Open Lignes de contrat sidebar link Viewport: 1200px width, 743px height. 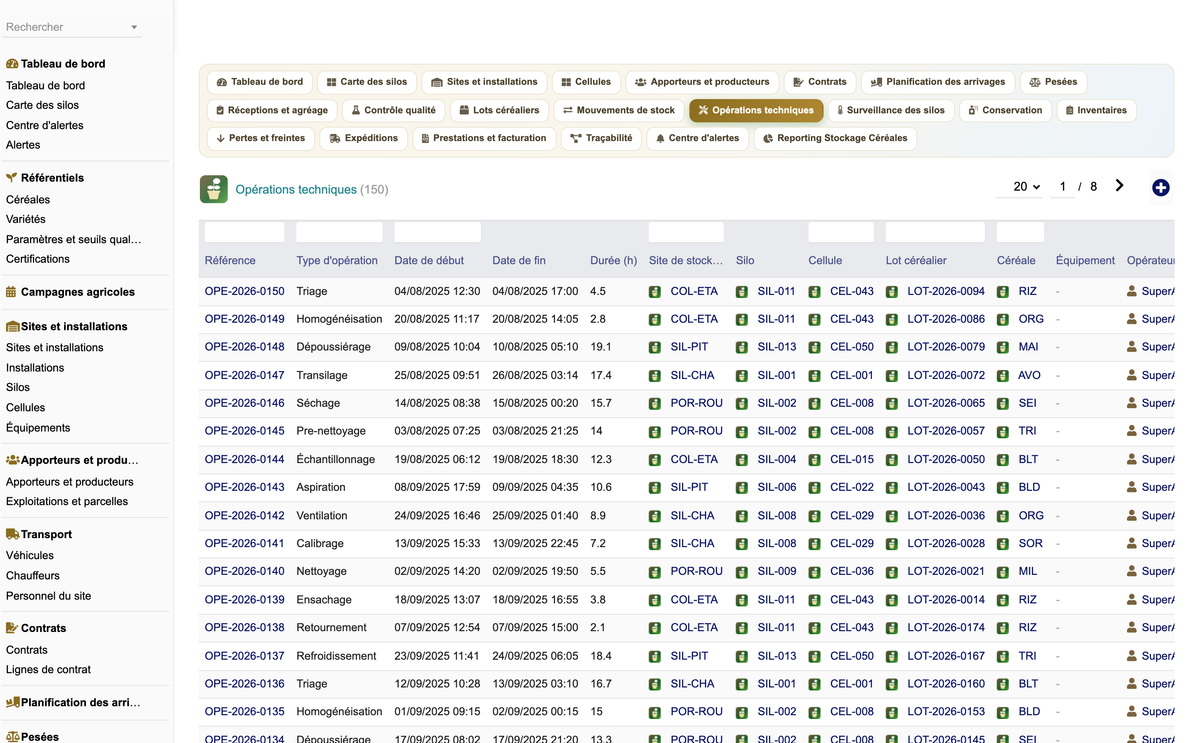point(48,669)
